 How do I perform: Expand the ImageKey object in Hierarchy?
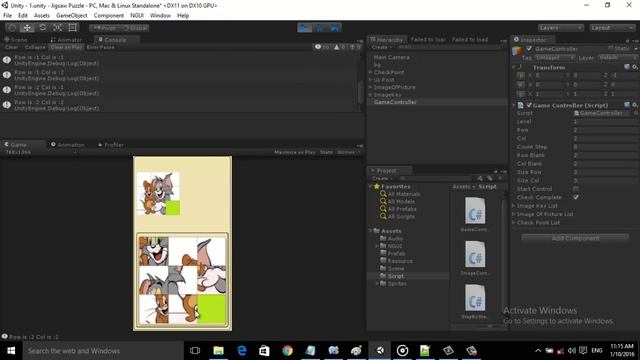[x=371, y=95]
